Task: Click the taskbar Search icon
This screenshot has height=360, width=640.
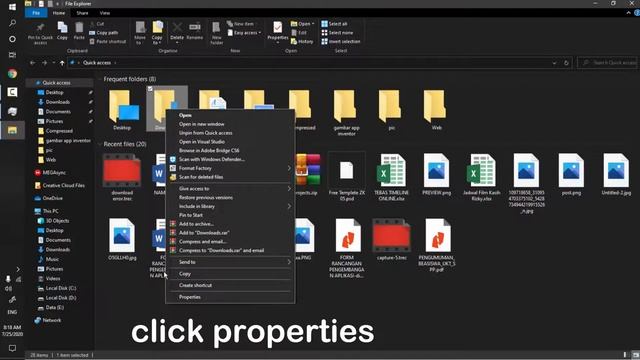Action: 12,23
